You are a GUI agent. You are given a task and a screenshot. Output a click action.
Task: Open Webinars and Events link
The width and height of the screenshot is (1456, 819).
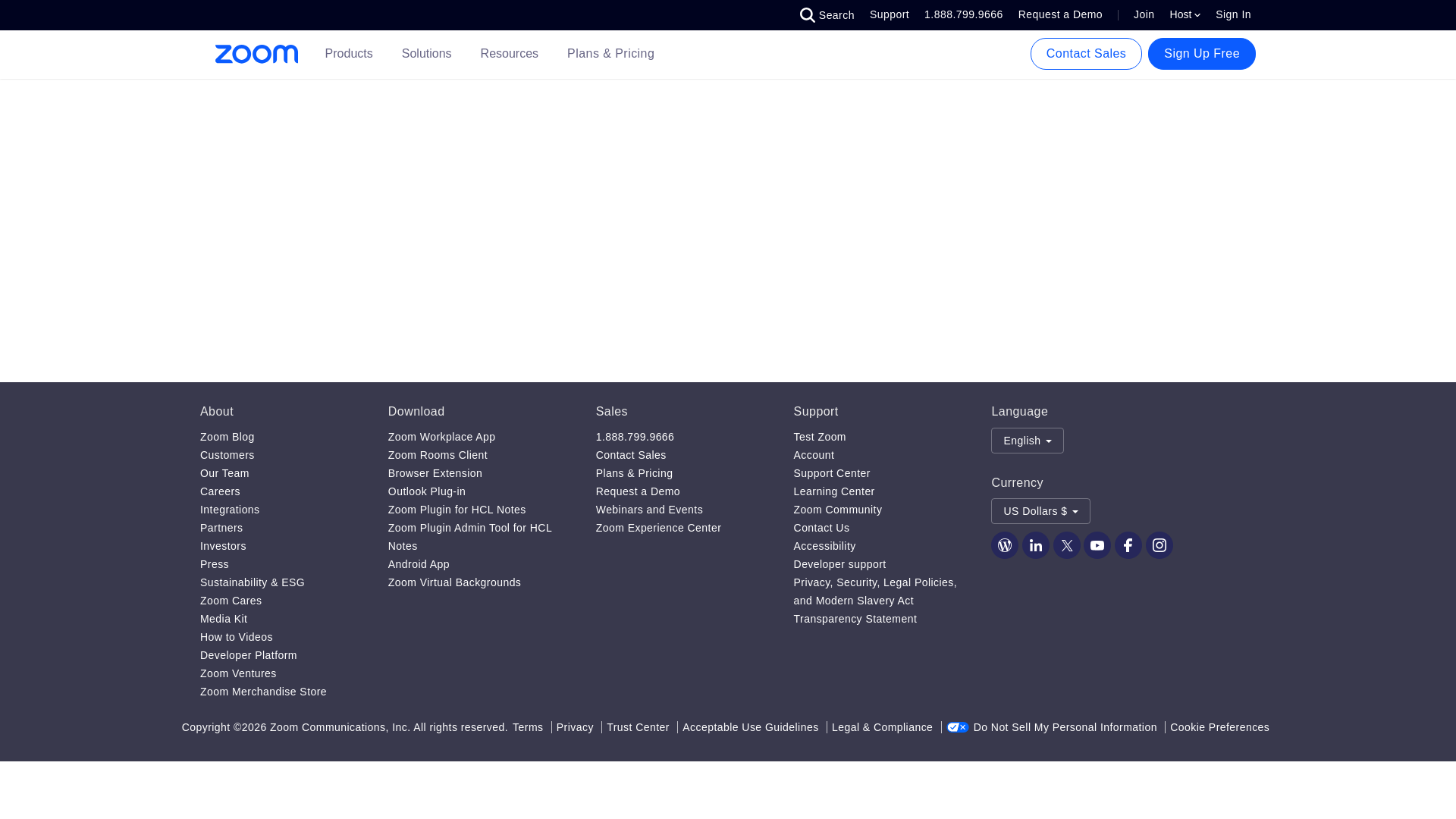(x=649, y=510)
